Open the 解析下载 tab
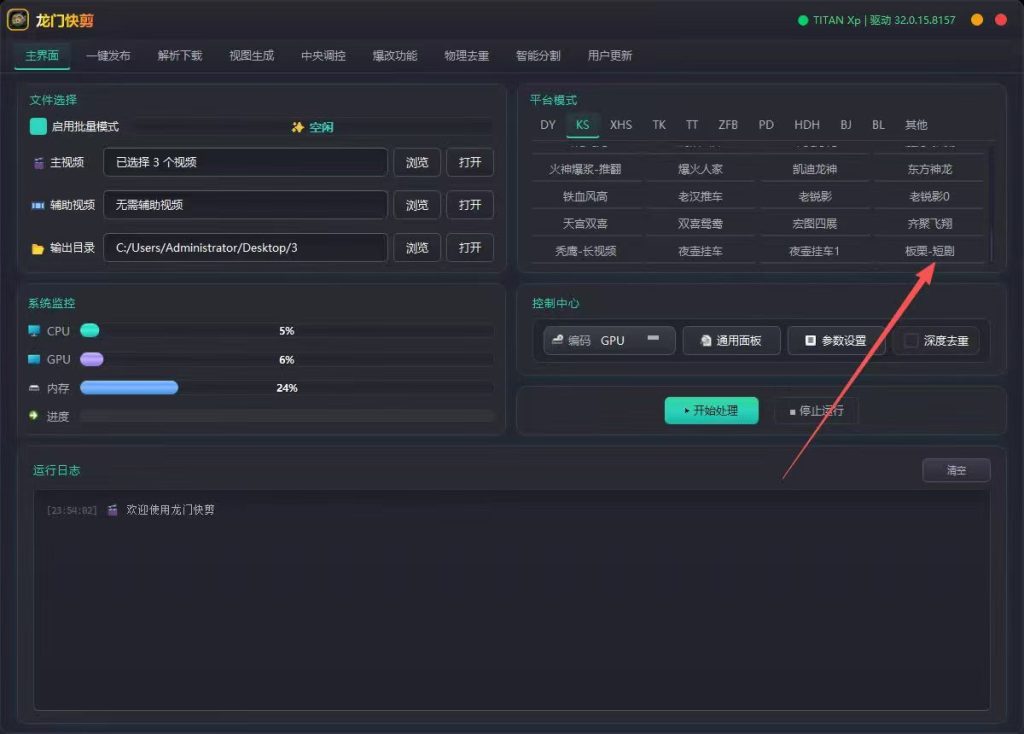Viewport: 1024px width, 734px height. (180, 56)
